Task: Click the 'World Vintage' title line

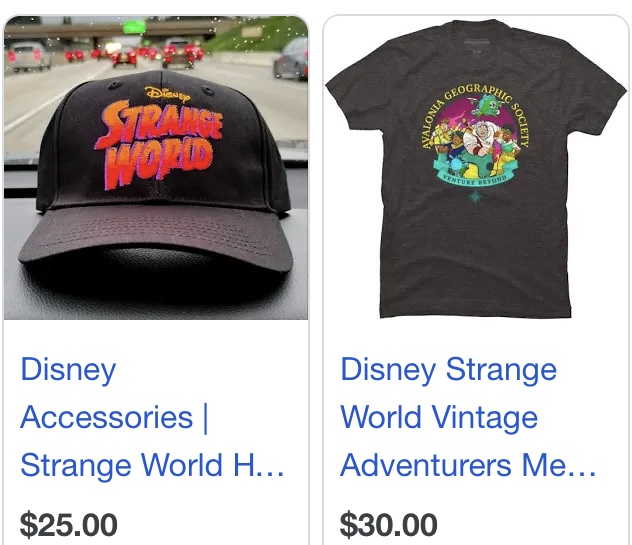Action: click(439, 417)
